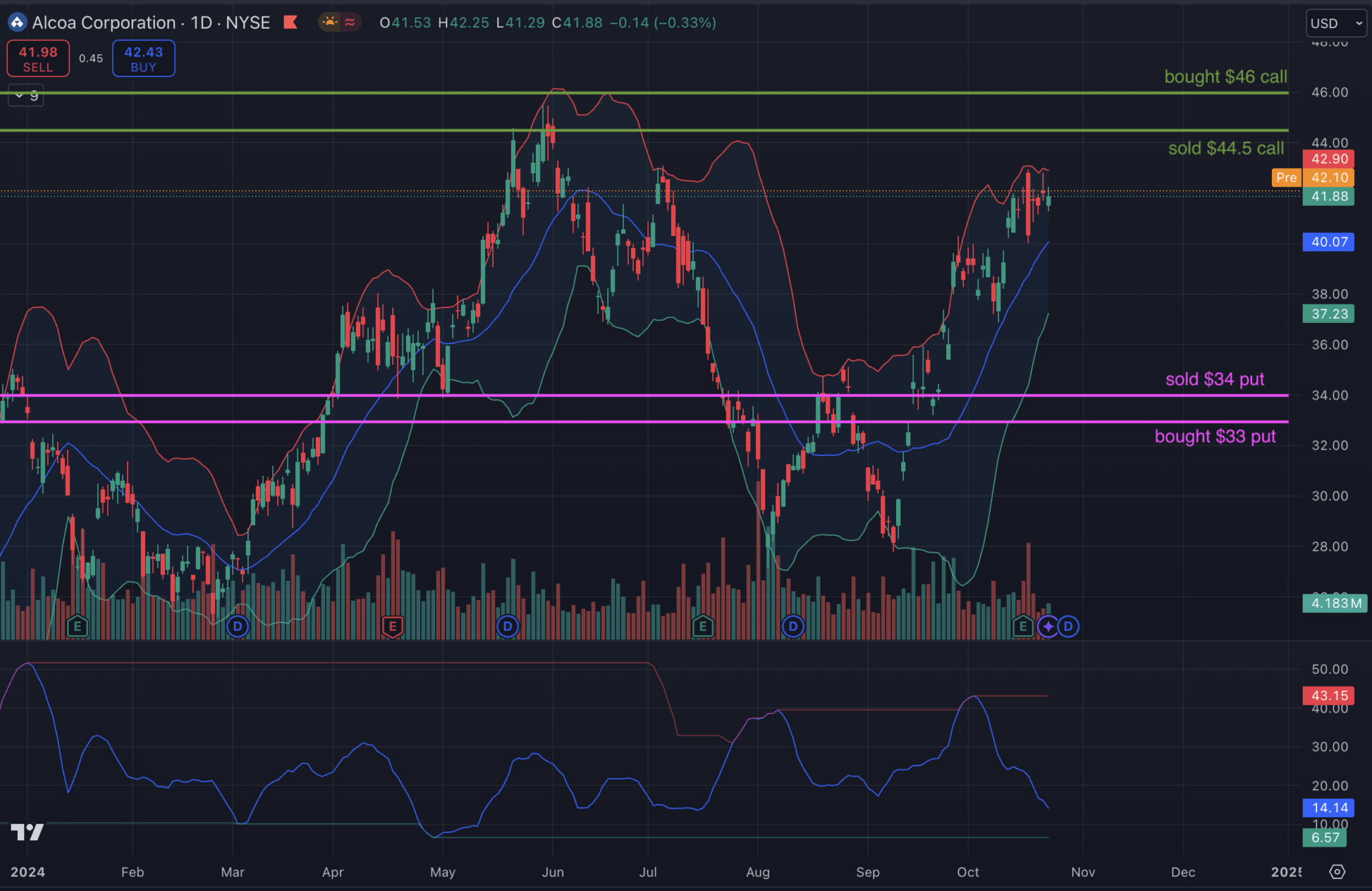The image size is (1372, 891).
Task: Open the USD currency dropdown
Action: click(x=1336, y=23)
